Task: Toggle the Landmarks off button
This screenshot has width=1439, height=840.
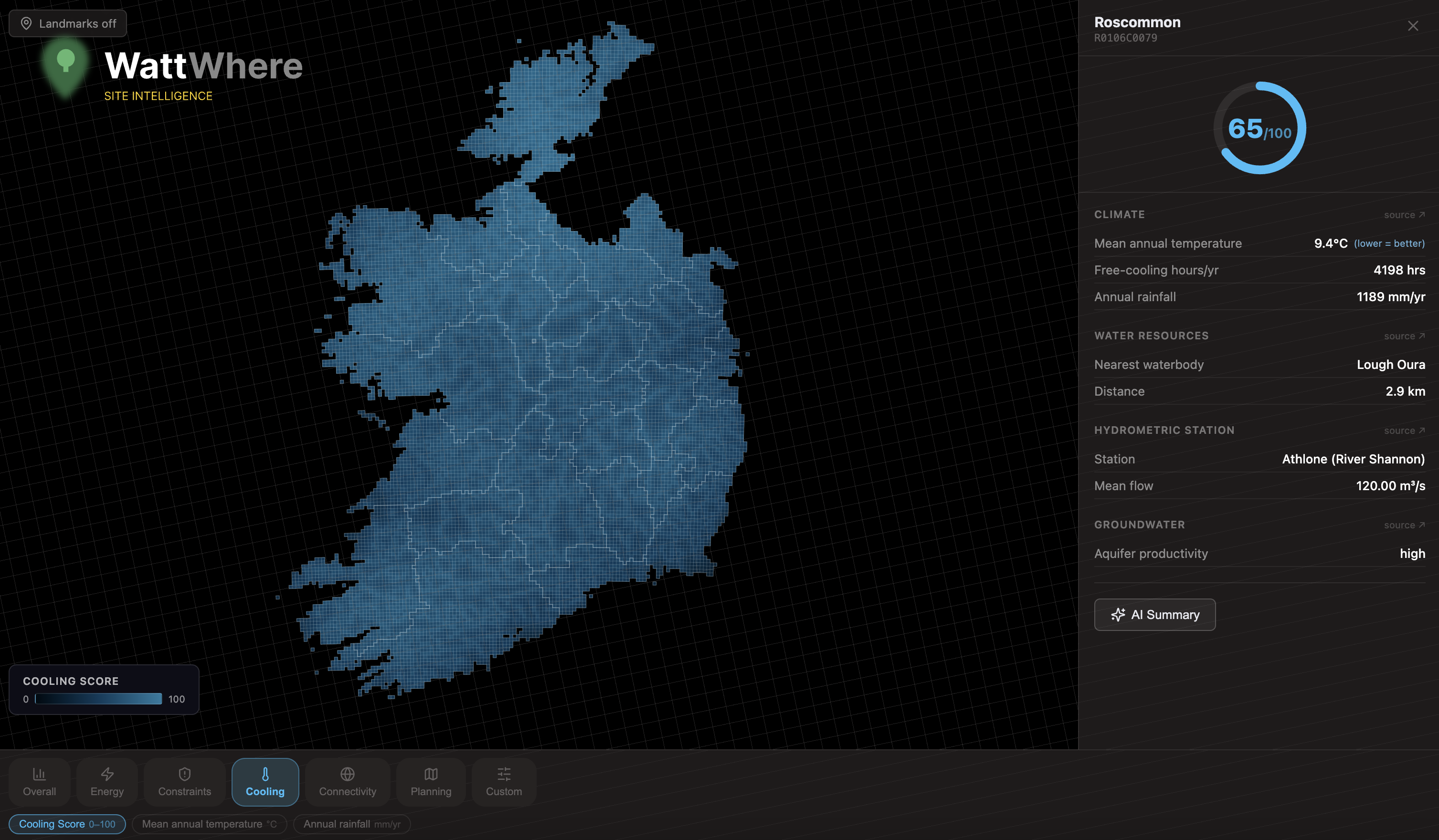Action: click(68, 23)
